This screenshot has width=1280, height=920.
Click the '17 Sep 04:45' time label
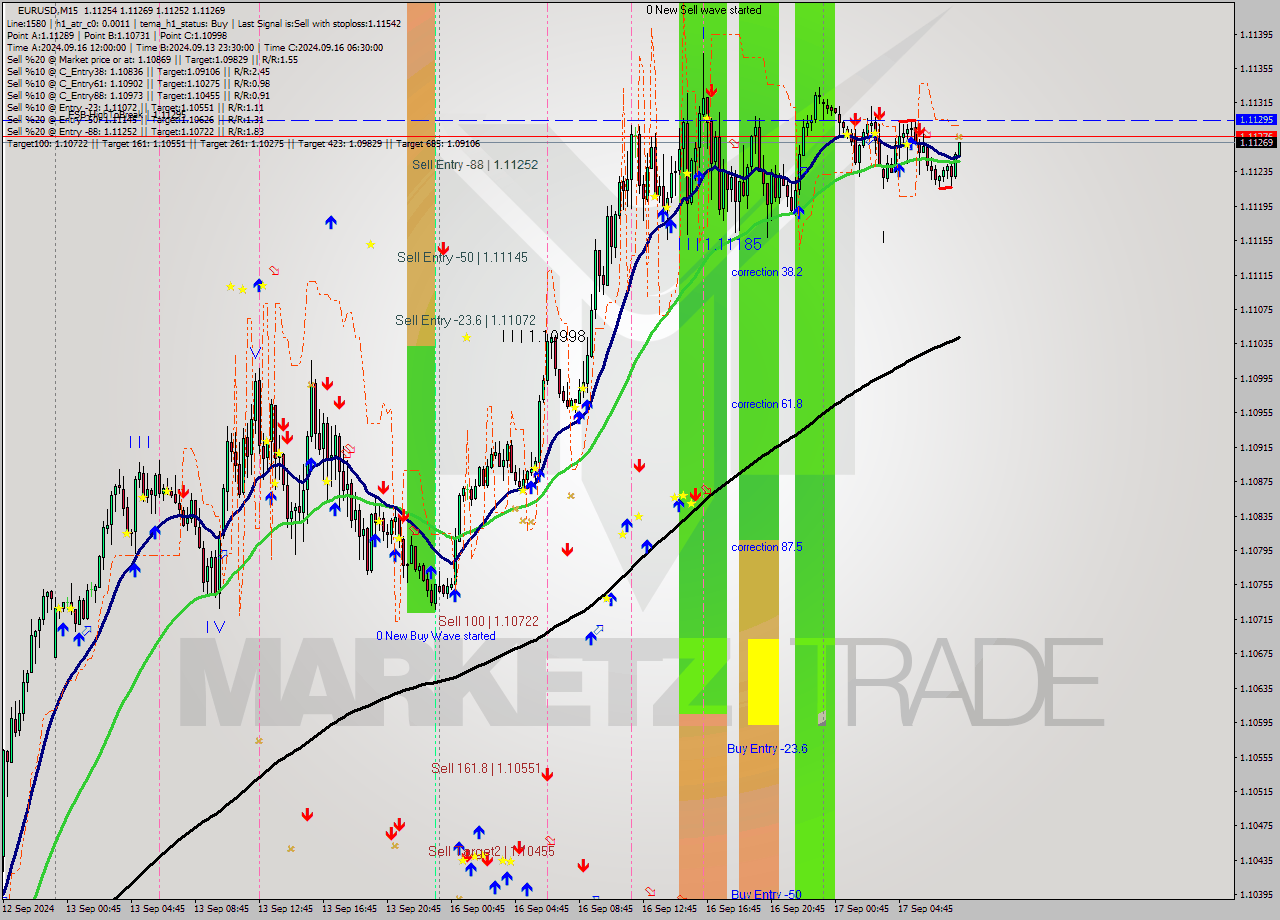925,909
